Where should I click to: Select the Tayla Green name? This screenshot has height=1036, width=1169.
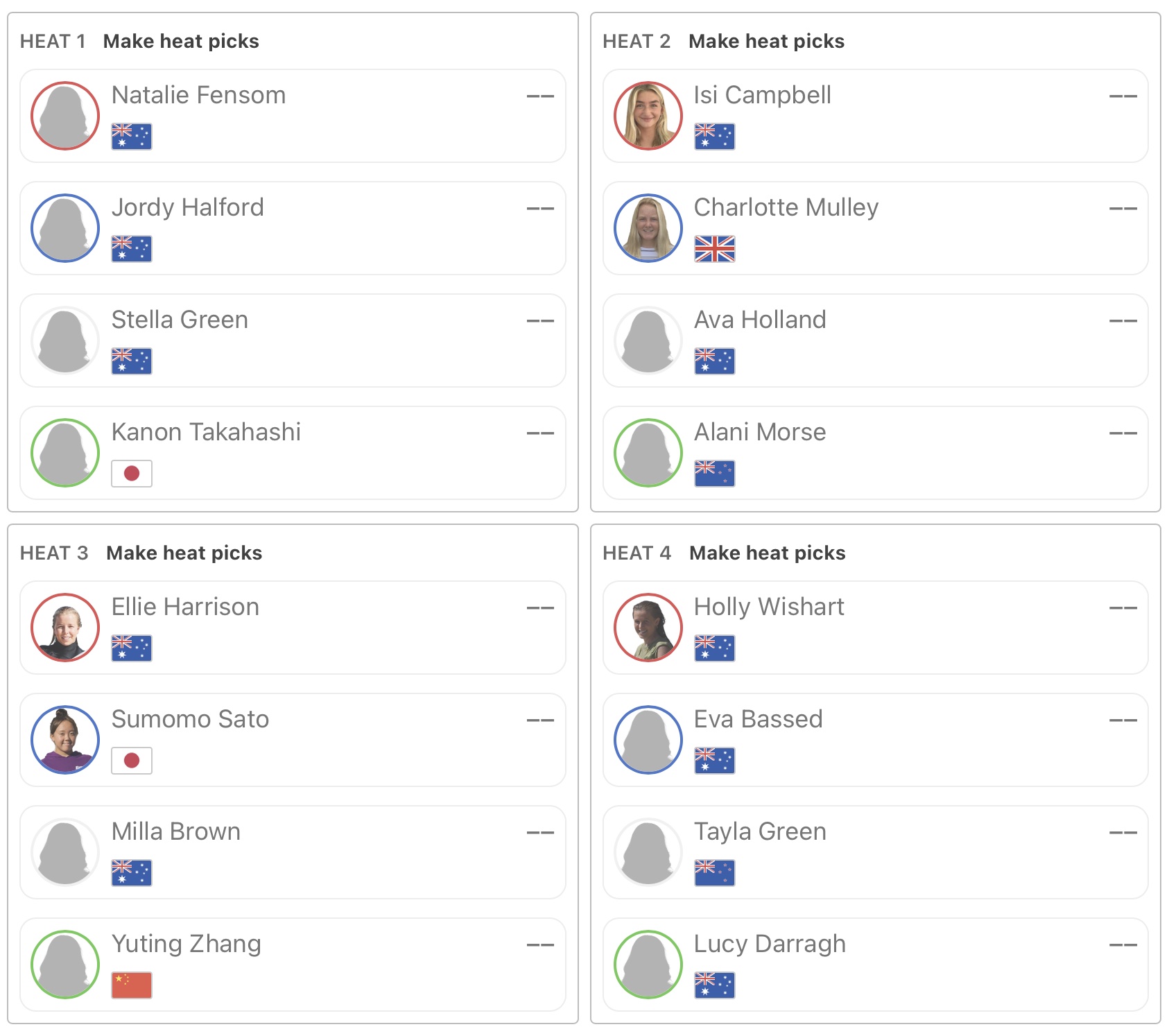760,831
